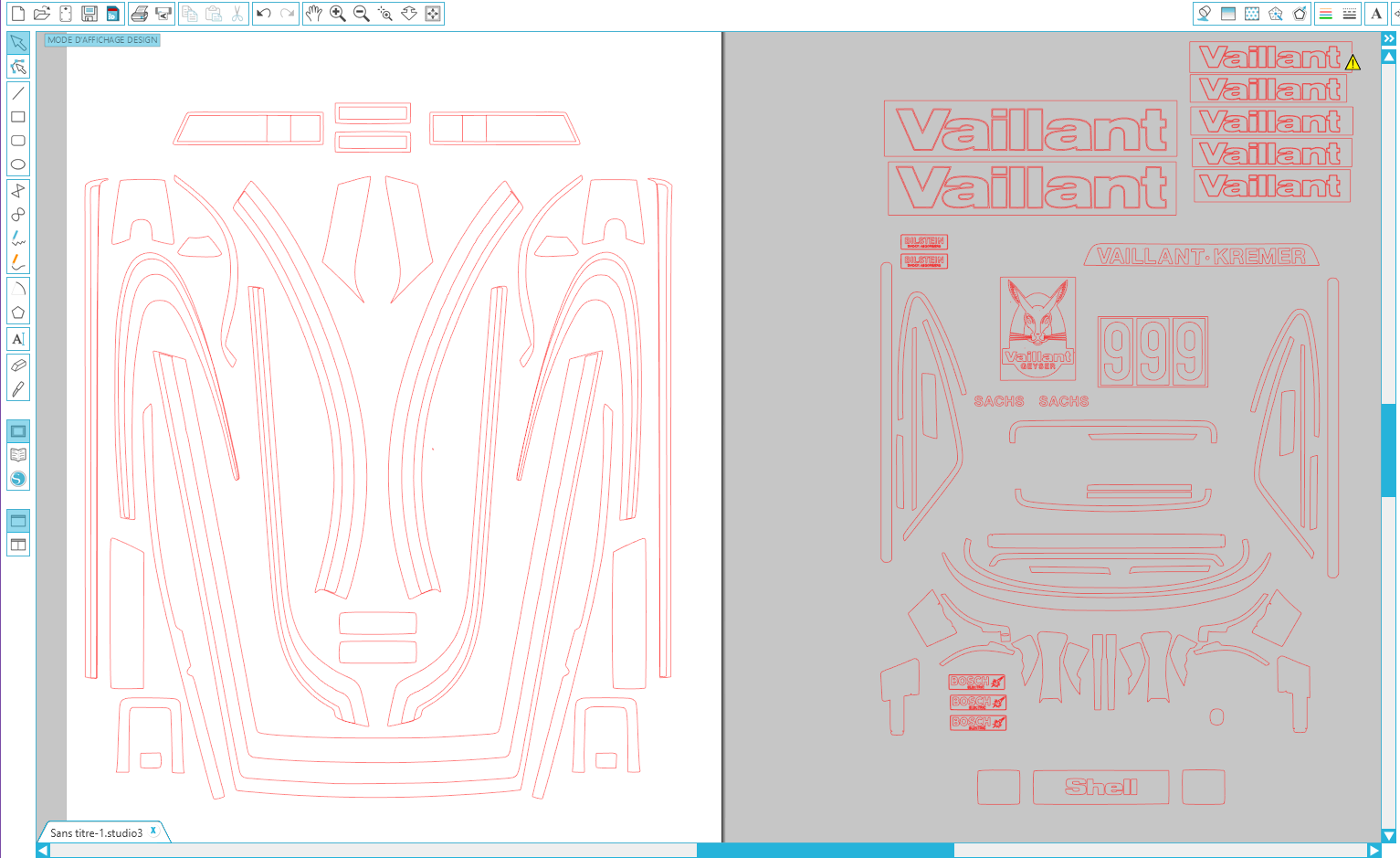Open the Line Style panel

(1350, 14)
